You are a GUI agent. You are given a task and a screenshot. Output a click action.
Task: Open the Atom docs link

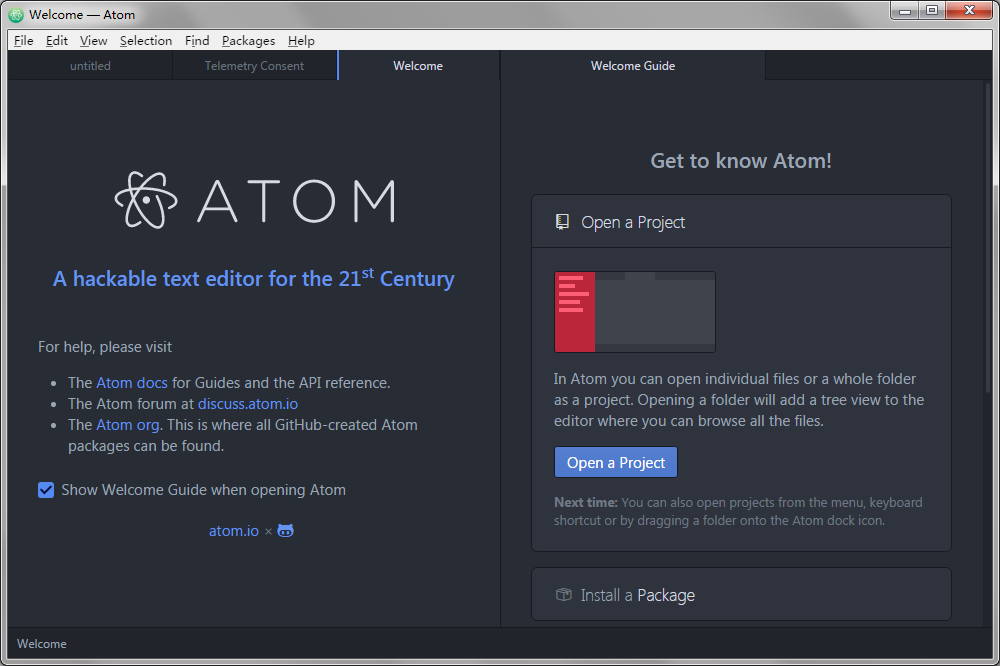coord(132,383)
